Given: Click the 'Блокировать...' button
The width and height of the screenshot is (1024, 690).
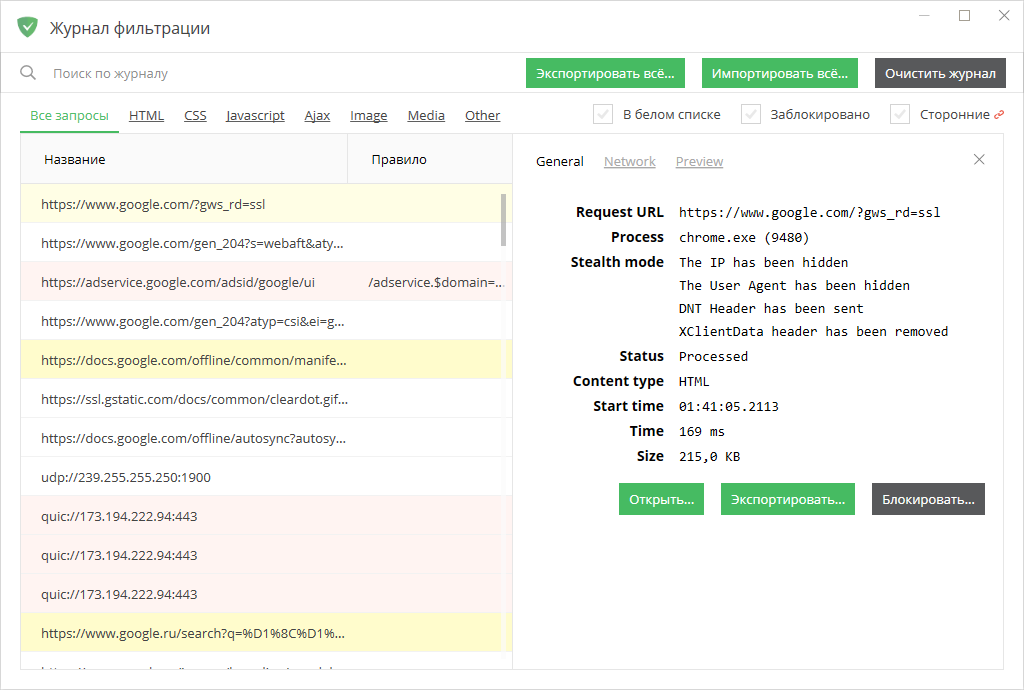Looking at the screenshot, I should pos(928,499).
